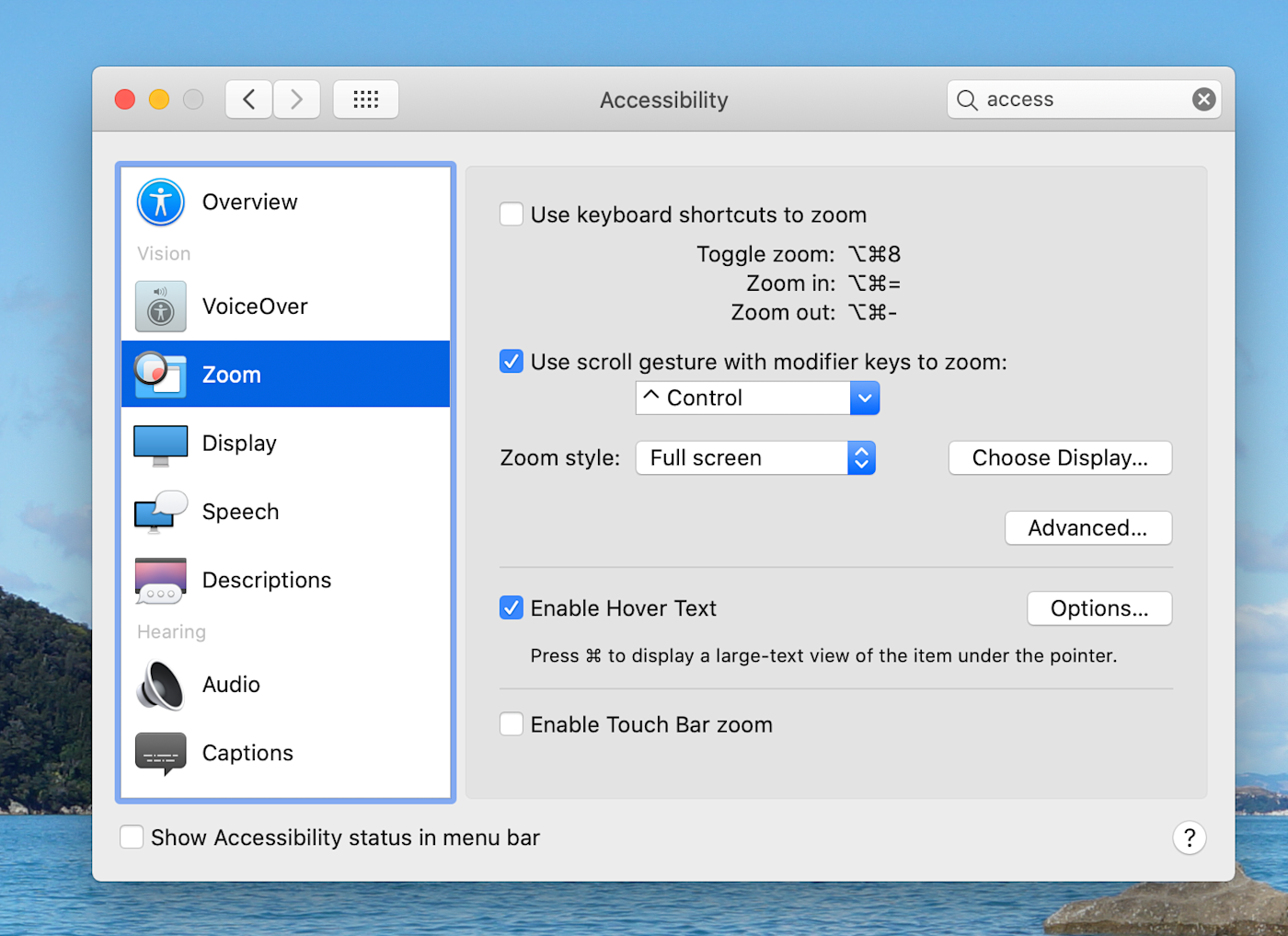This screenshot has width=1288, height=936.
Task: Open the Zoom style Full screen popup
Action: (755, 458)
